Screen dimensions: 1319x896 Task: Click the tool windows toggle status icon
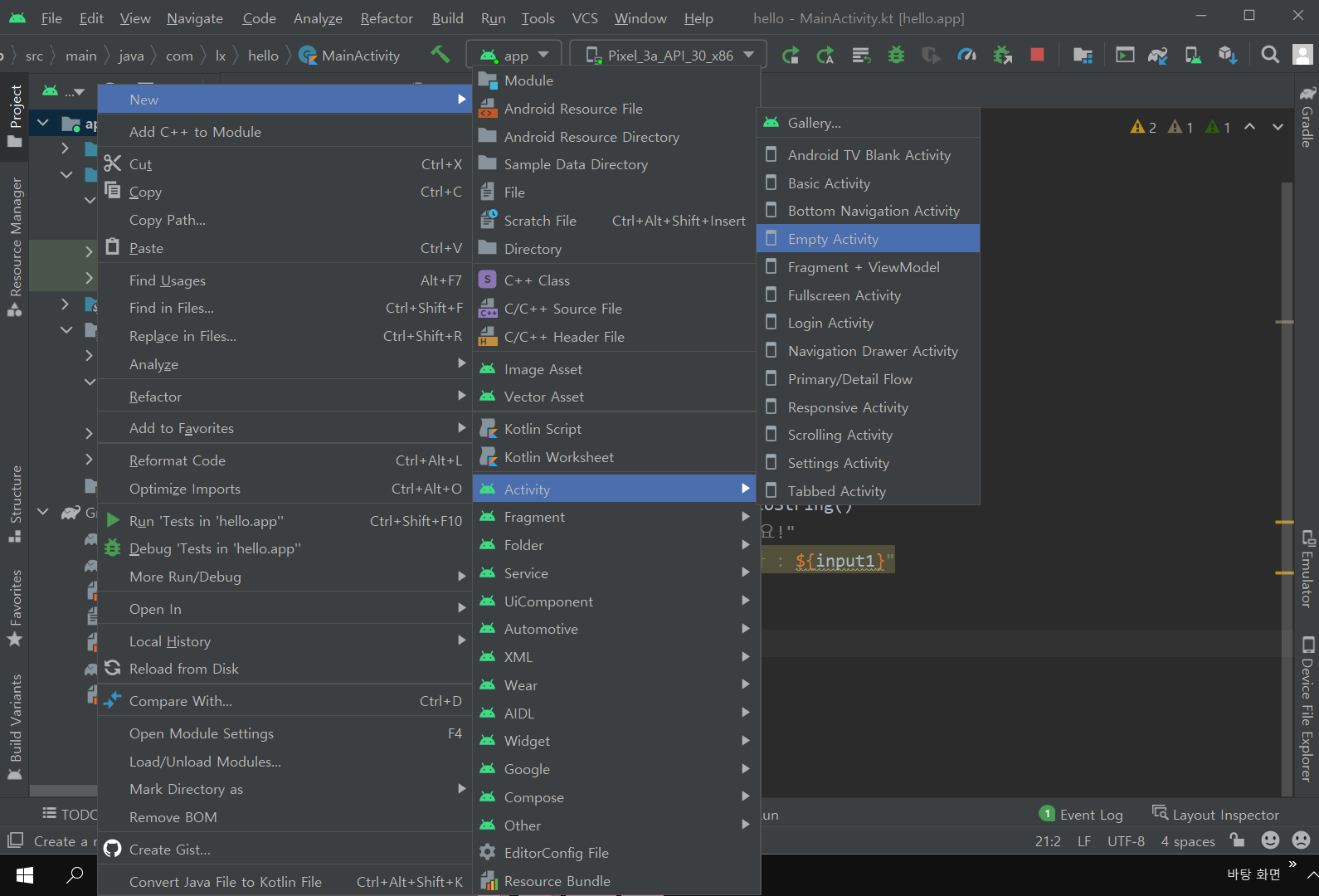pos(15,840)
